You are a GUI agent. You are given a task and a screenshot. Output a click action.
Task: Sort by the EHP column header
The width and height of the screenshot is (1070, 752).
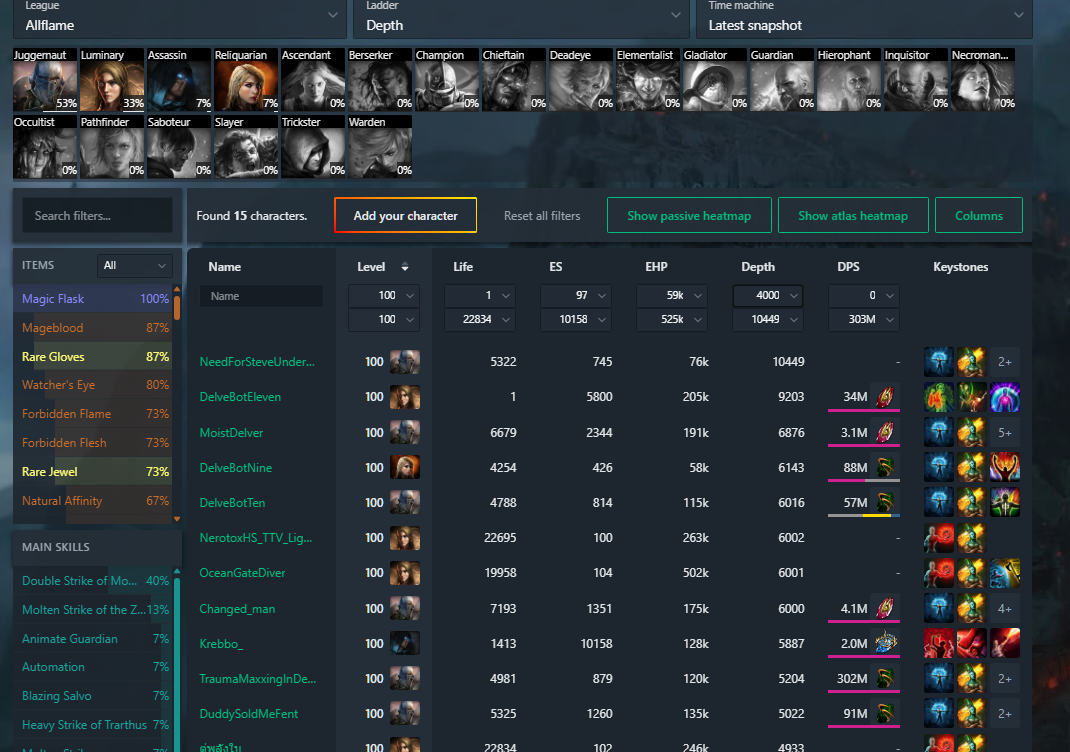[656, 267]
